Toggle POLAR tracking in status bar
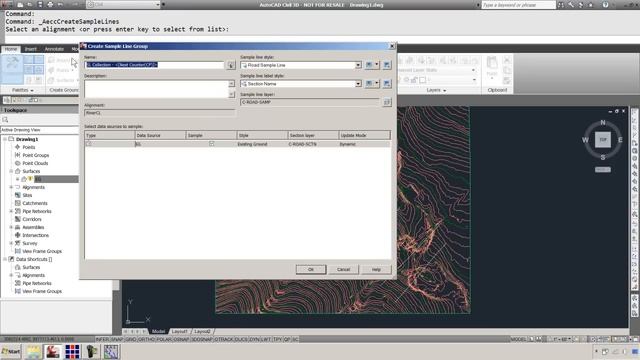 [164, 339]
